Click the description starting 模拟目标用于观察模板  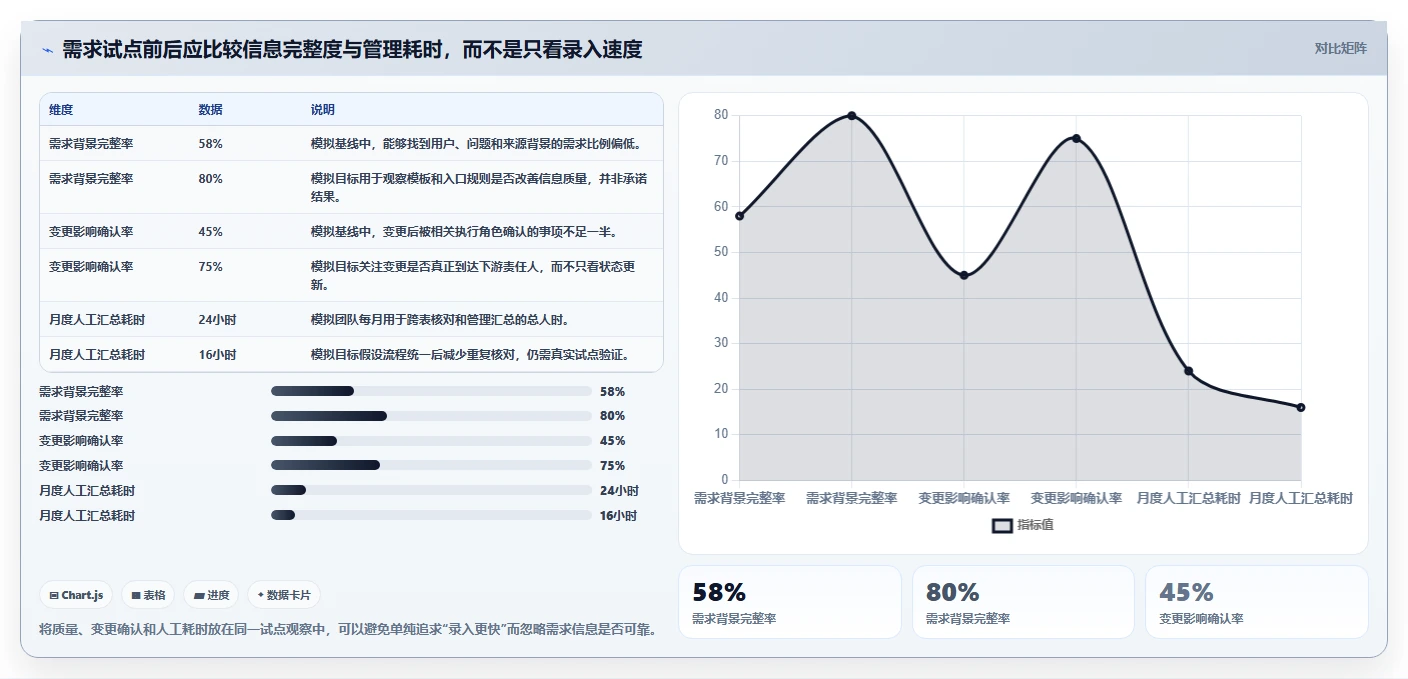[x=479, y=188]
